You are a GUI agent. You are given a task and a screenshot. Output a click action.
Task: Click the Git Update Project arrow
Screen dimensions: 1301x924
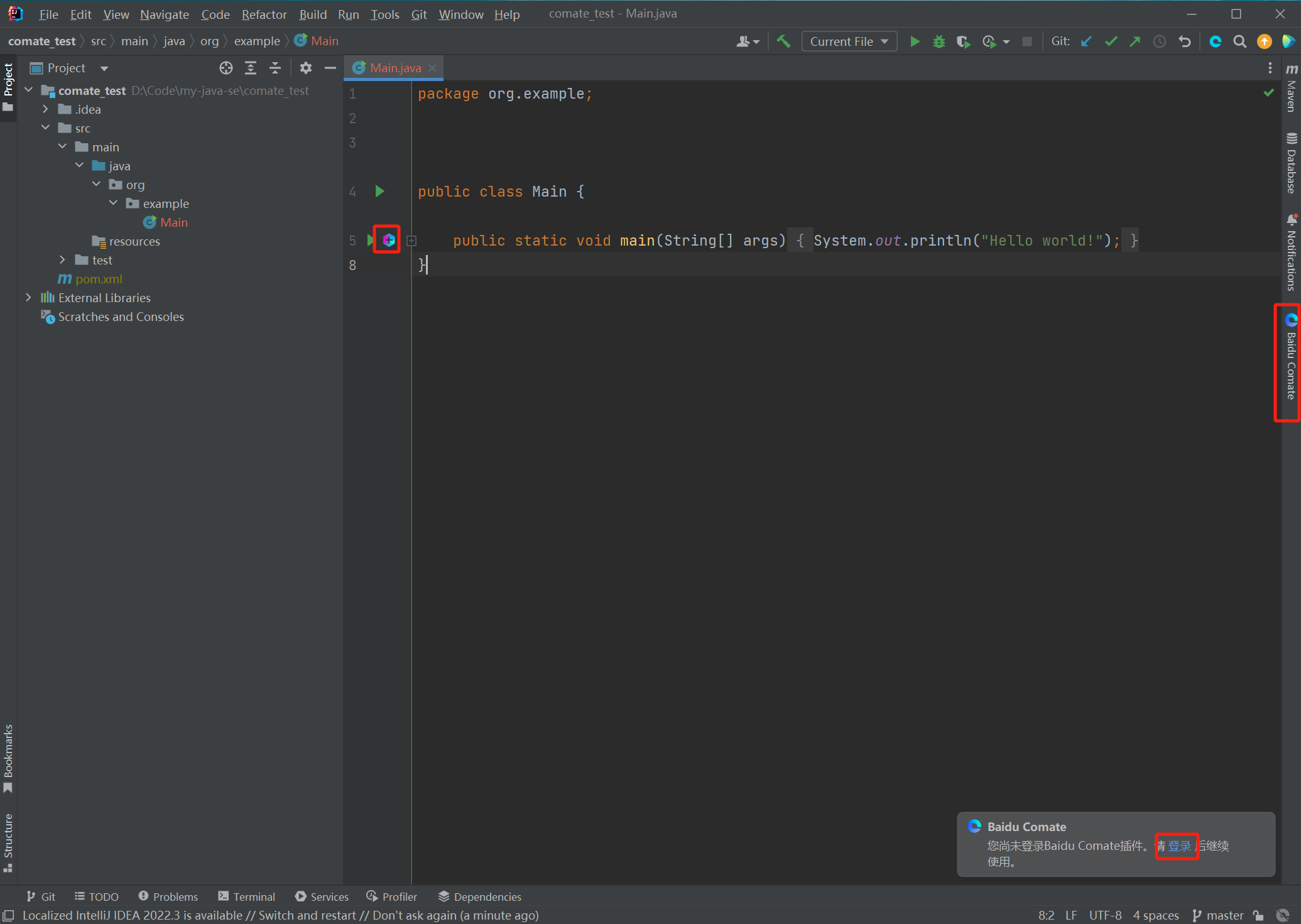(x=1086, y=41)
